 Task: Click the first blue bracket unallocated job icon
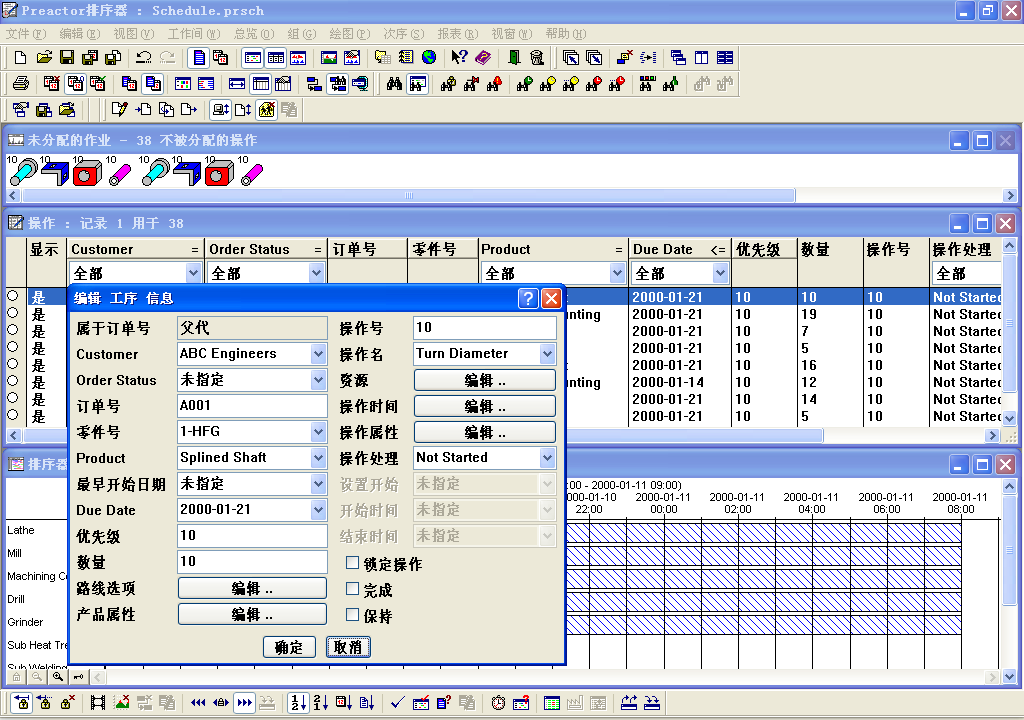pyautogui.click(x=55, y=173)
